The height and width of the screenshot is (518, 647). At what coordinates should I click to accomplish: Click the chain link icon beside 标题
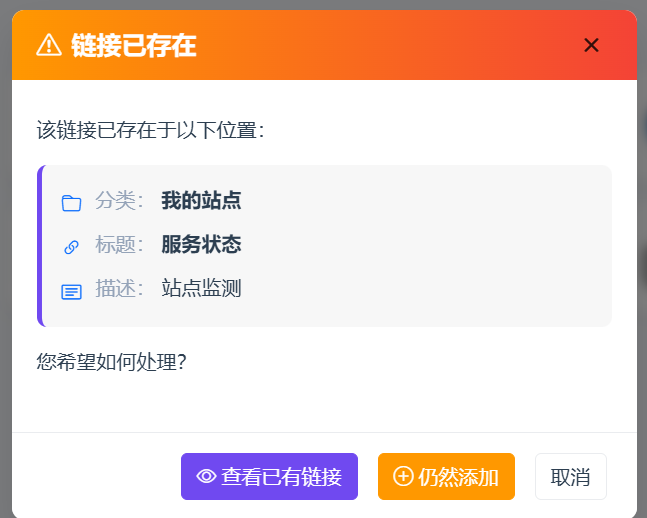click(71, 247)
